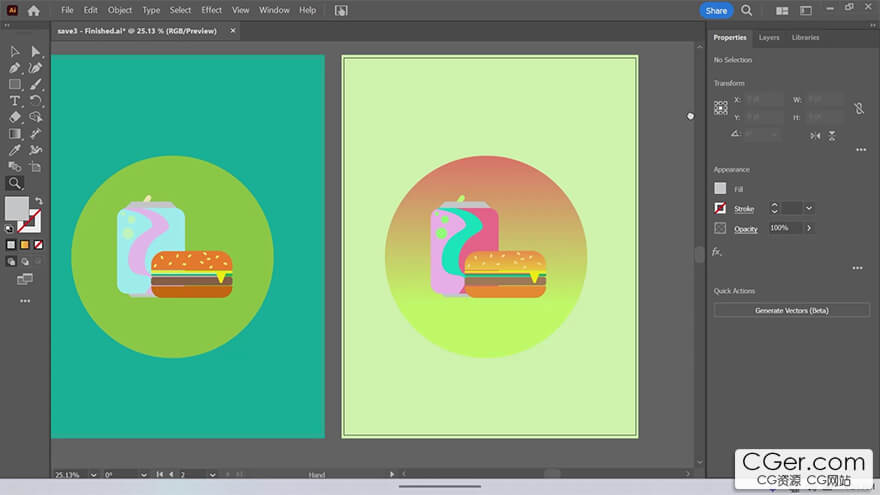Pick the Eyedropper tool
This screenshot has height=495, width=880.
click(x=15, y=150)
